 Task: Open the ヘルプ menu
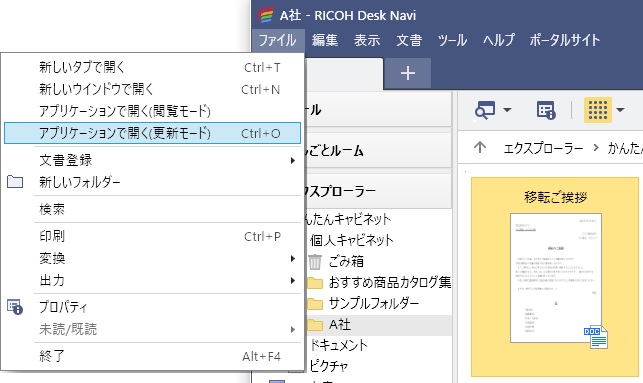coord(499,40)
